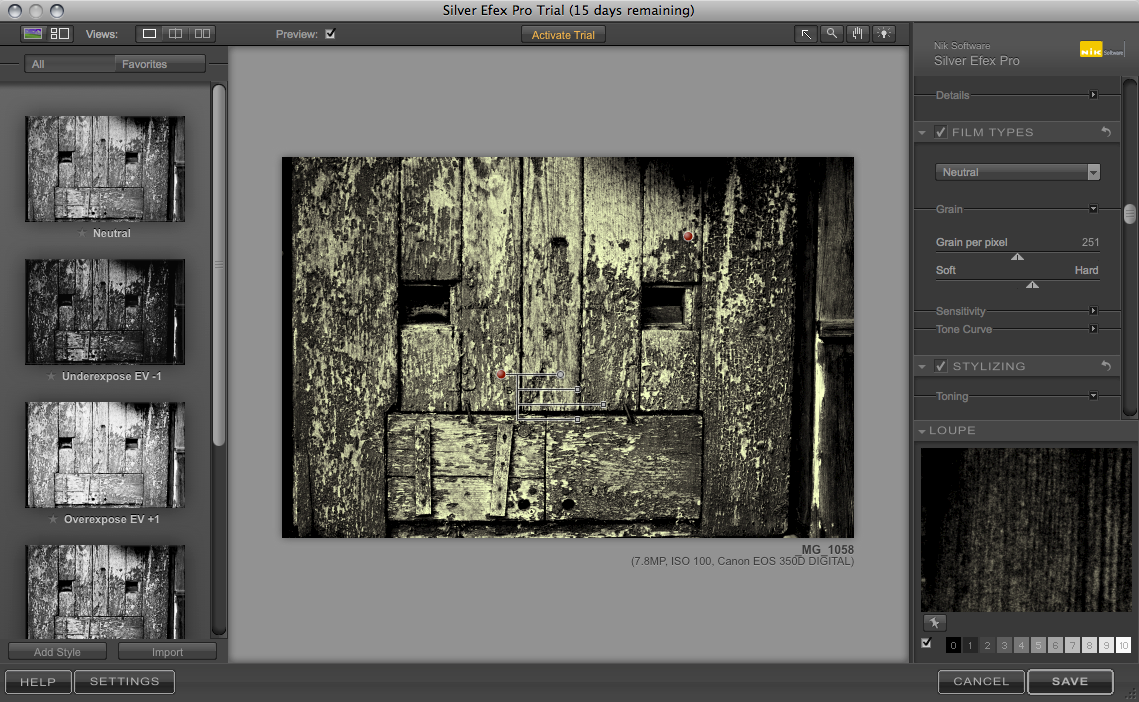This screenshot has width=1139, height=702.
Task: Select the side-by-side view
Action: (203, 33)
